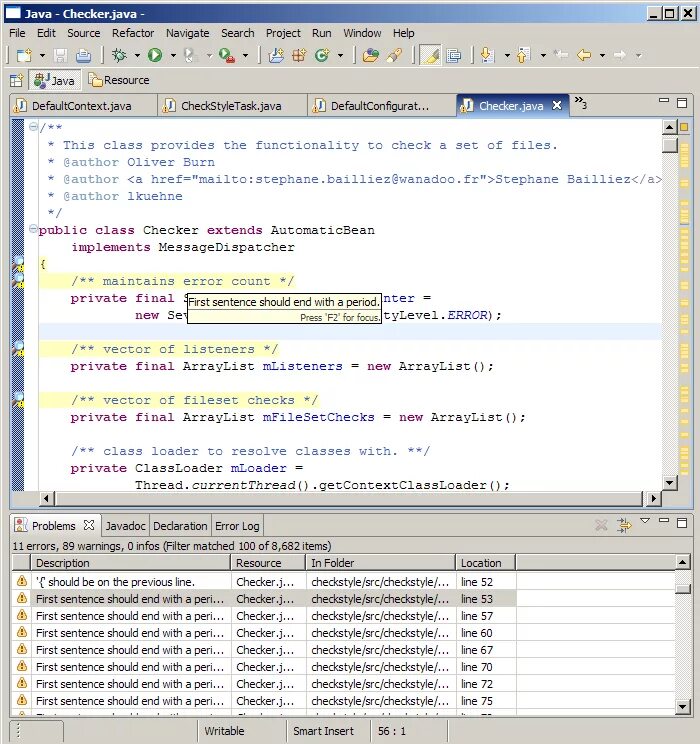This screenshot has height=744, width=700.
Task: Sort problems by the Description column header
Action: tap(131, 563)
